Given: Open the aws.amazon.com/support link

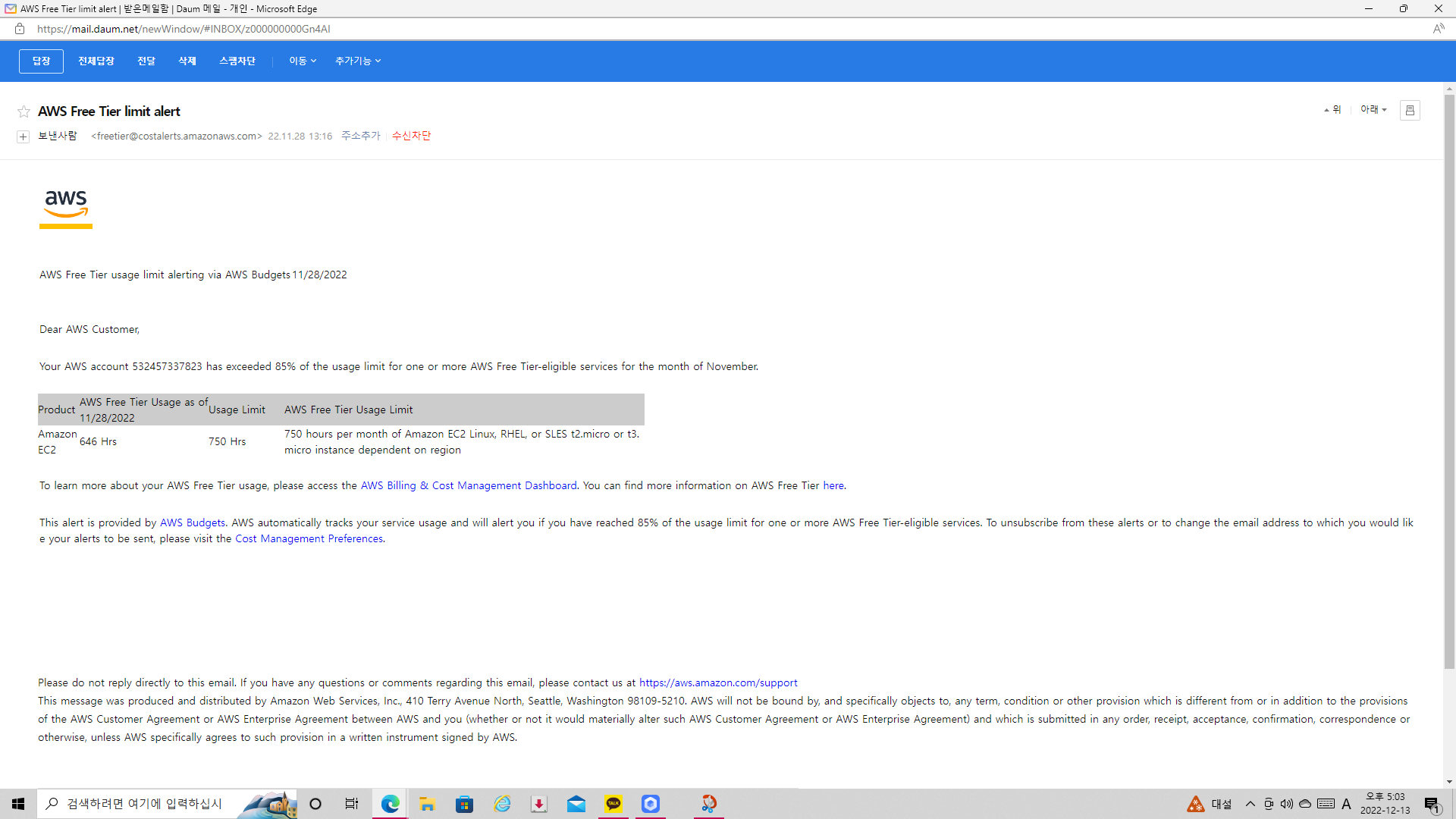Looking at the screenshot, I should pyautogui.click(x=718, y=682).
